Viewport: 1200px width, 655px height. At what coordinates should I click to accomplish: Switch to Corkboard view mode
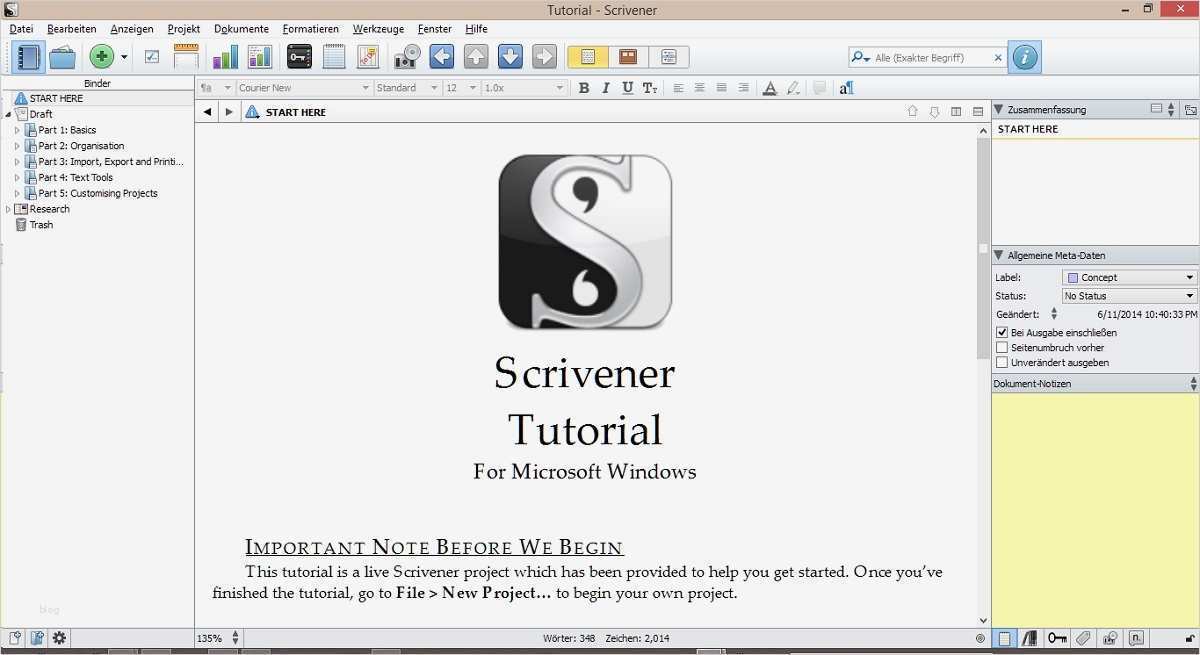coord(627,57)
